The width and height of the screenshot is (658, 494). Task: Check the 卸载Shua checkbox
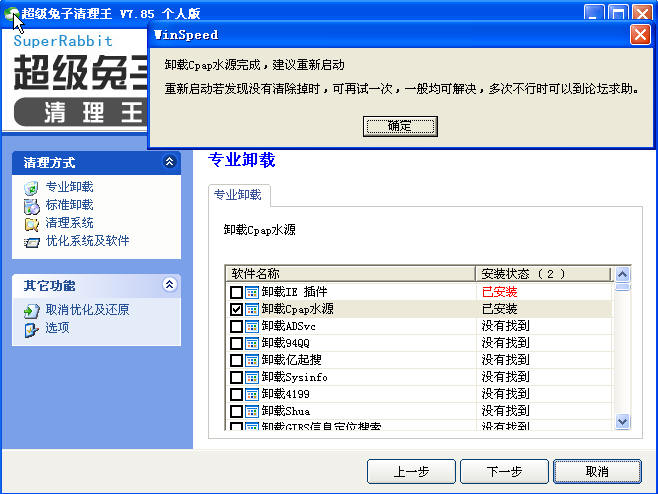pos(236,411)
